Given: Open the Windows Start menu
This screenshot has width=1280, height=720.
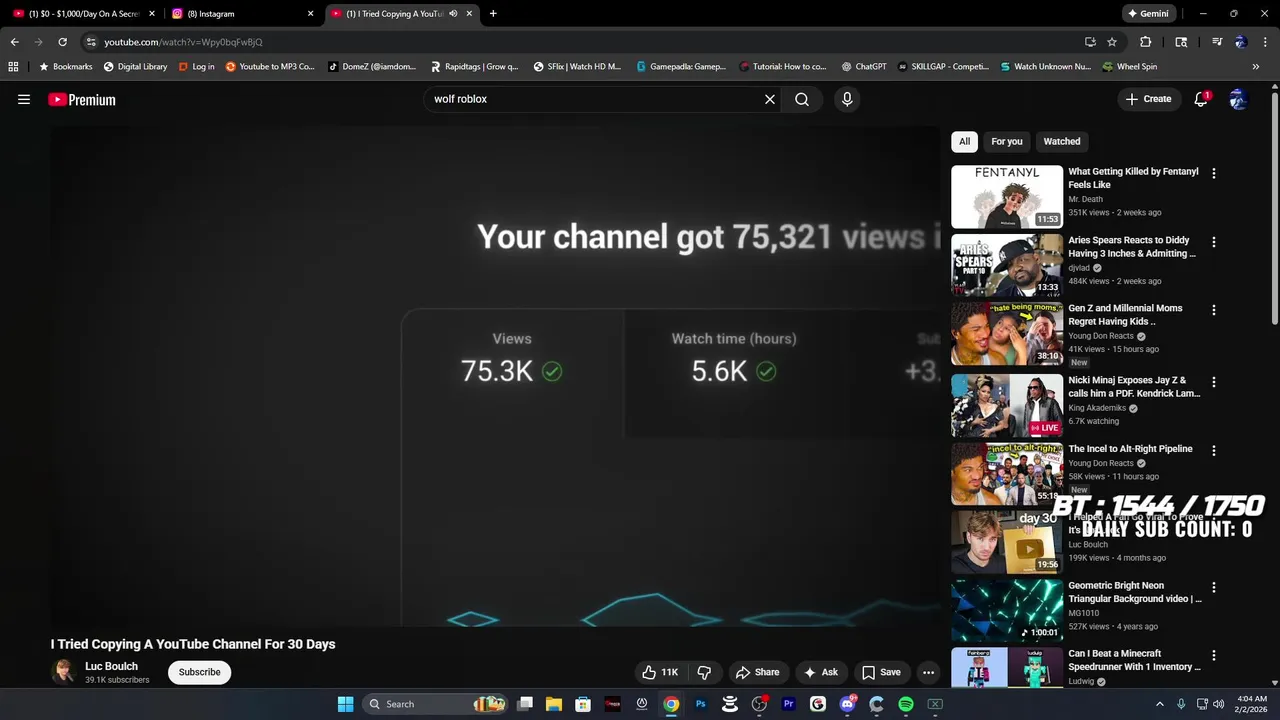Looking at the screenshot, I should [345, 704].
